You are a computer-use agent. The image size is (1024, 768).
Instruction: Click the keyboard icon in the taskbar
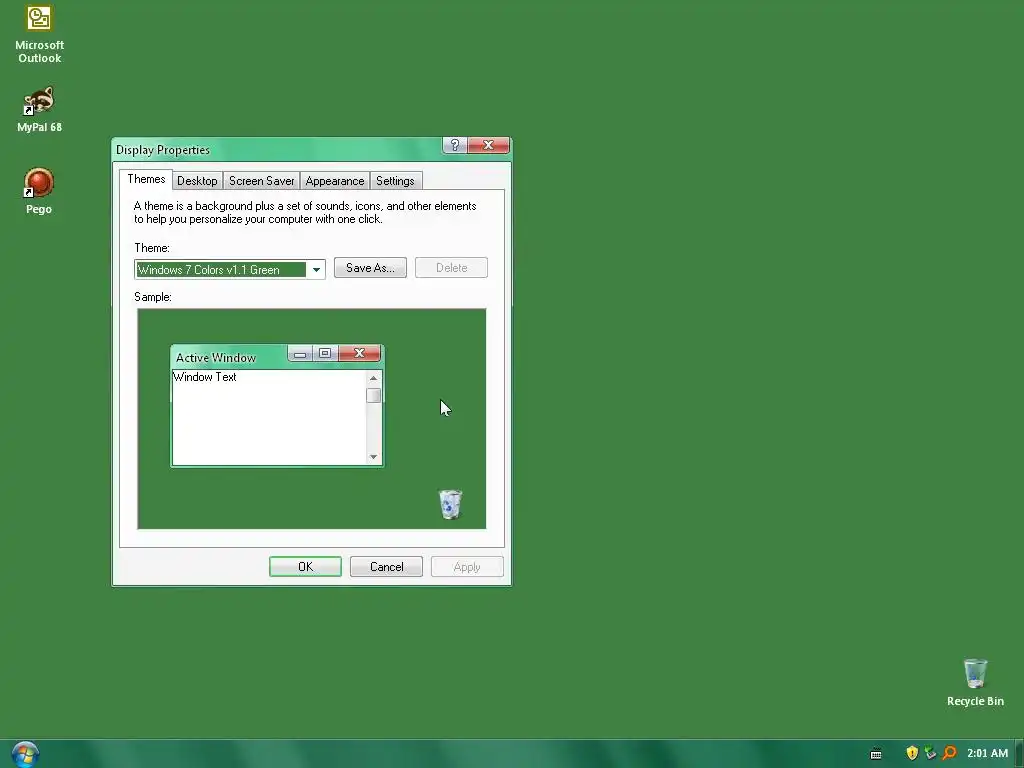point(876,754)
